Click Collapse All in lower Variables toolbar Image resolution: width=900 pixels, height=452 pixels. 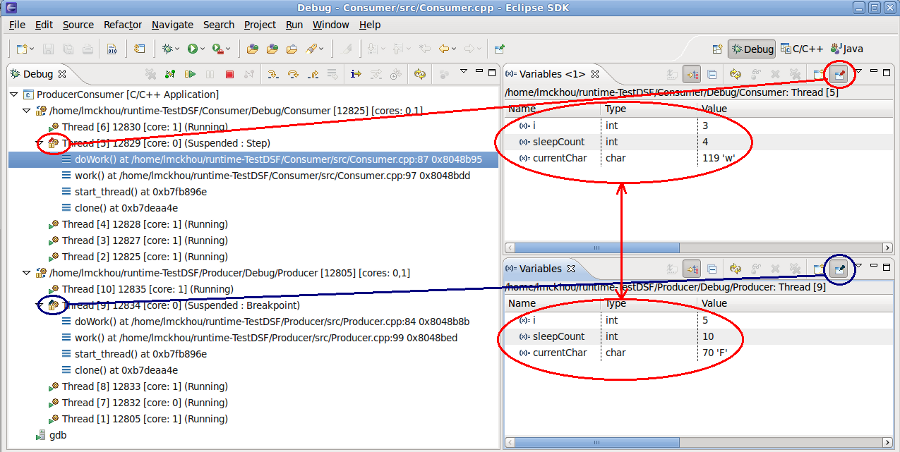(712, 268)
